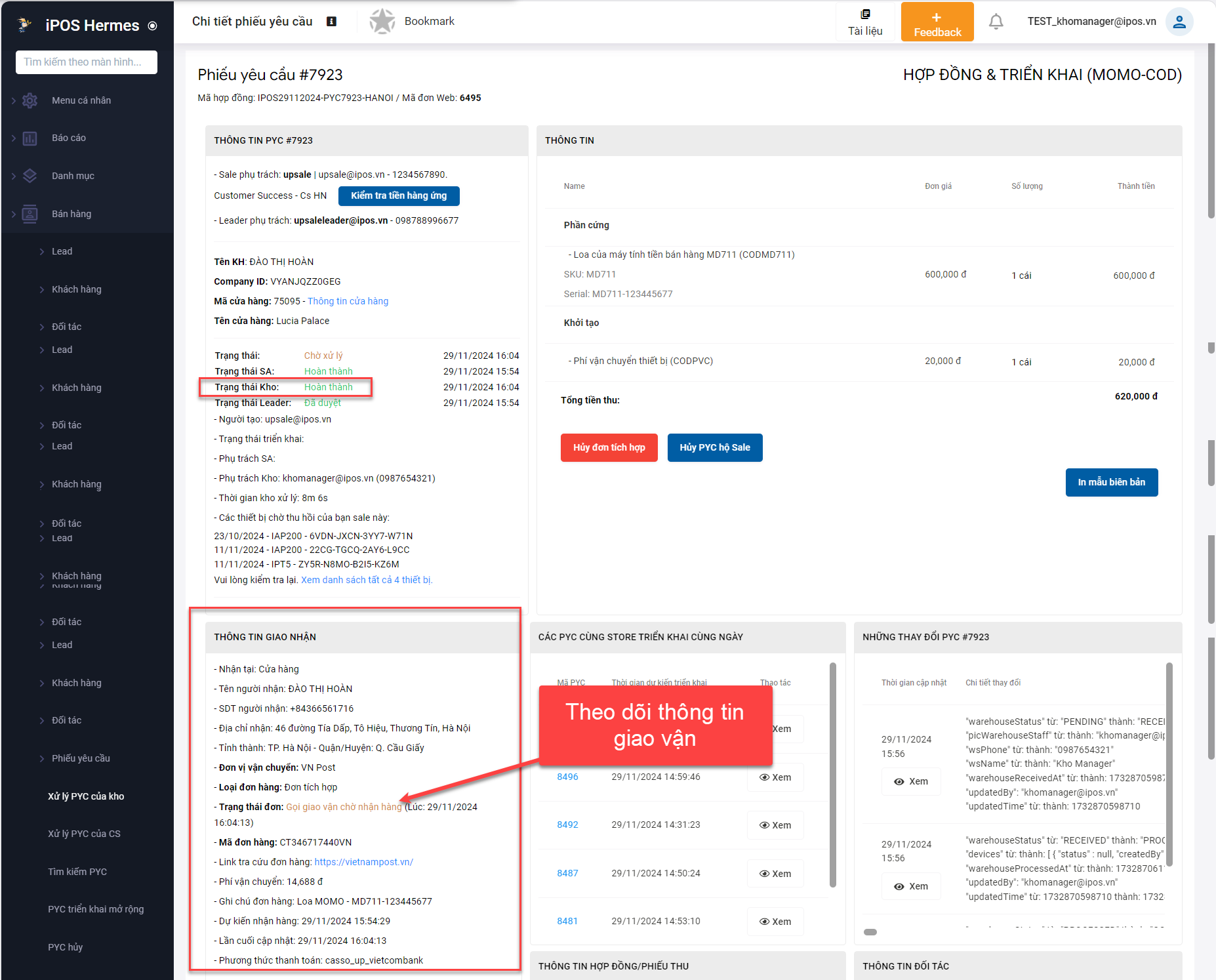
Task: Click the Menu cá nhân gear icon
Action: [x=30, y=100]
